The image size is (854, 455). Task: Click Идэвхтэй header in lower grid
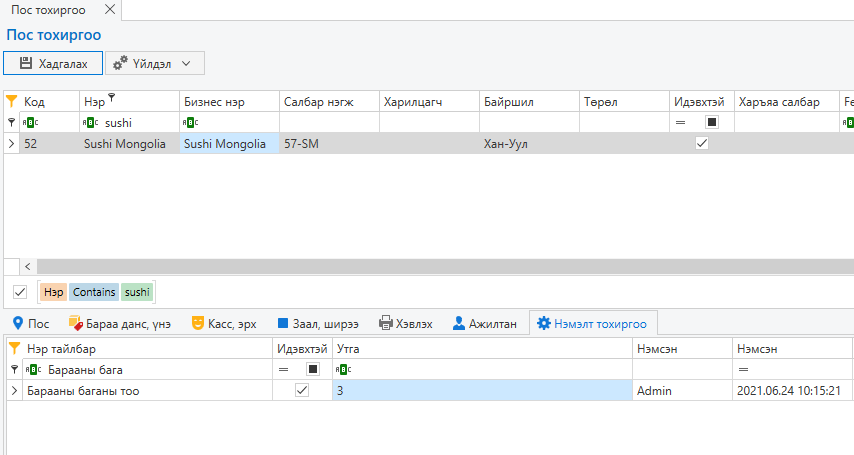pyautogui.click(x=302, y=349)
